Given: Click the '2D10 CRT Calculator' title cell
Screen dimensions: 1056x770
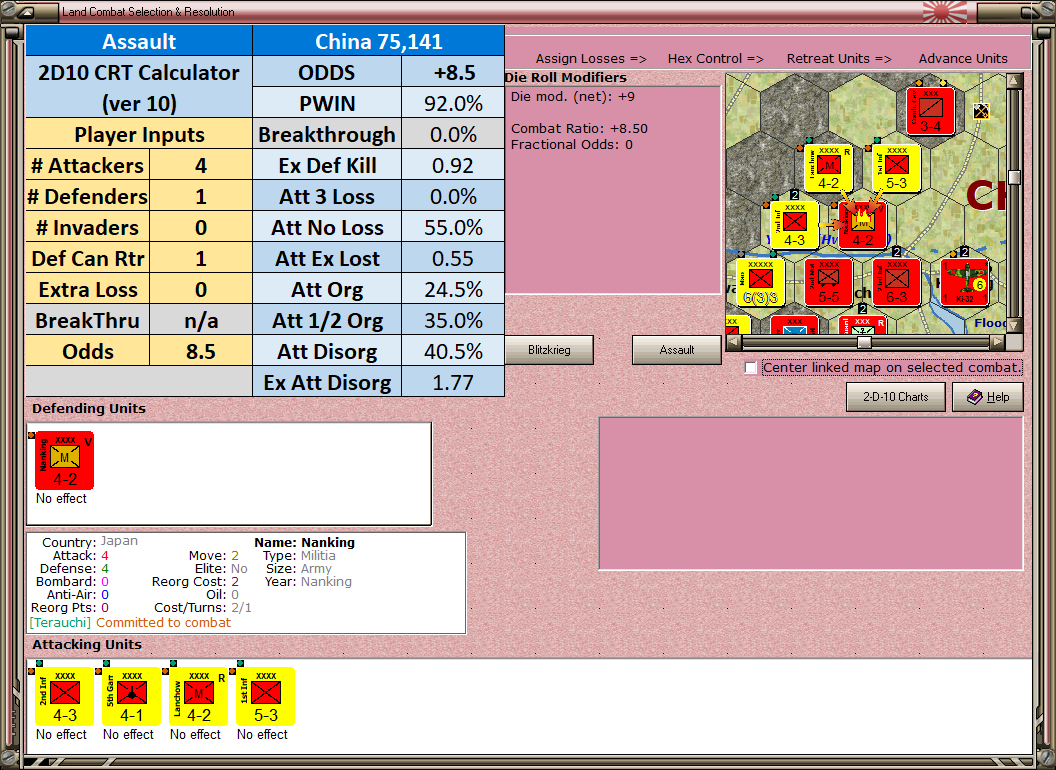Looking at the screenshot, I should tap(139, 88).
